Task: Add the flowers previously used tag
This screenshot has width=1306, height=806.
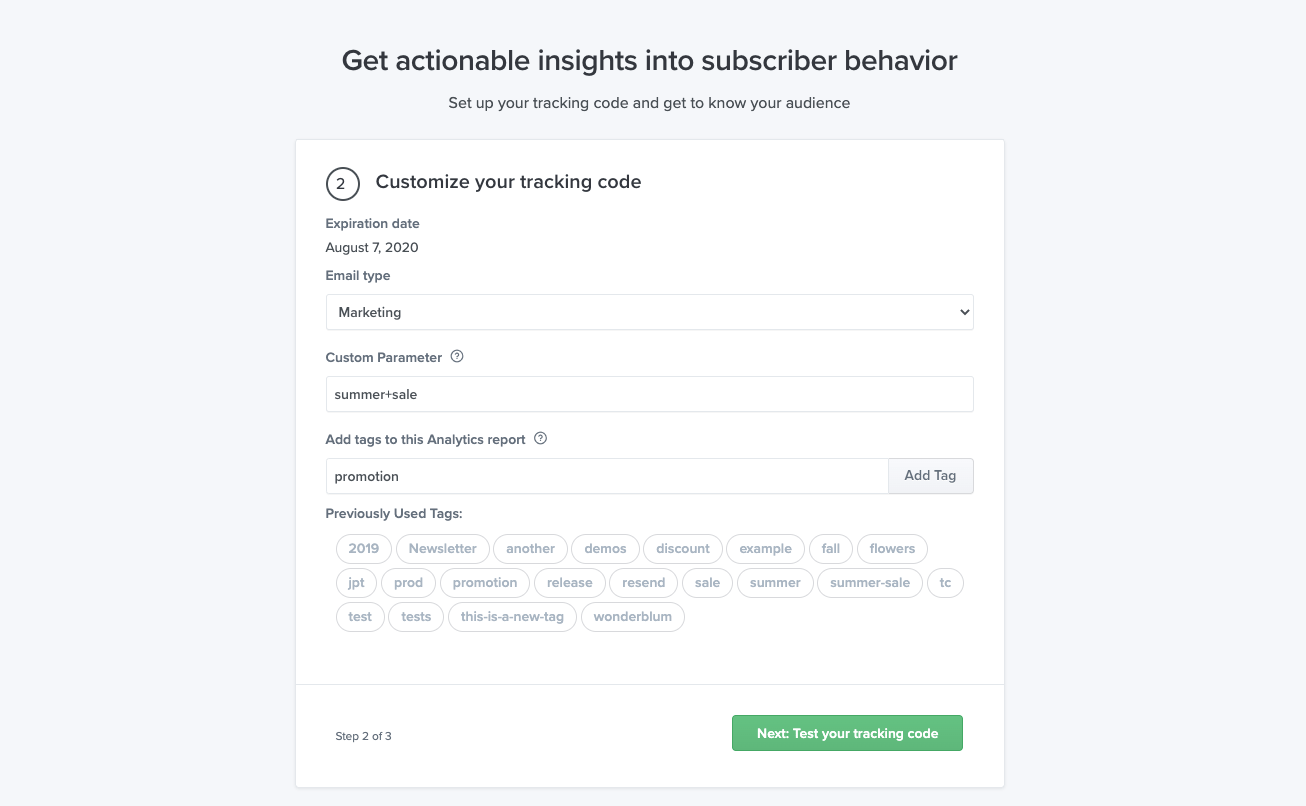Action: tap(892, 548)
